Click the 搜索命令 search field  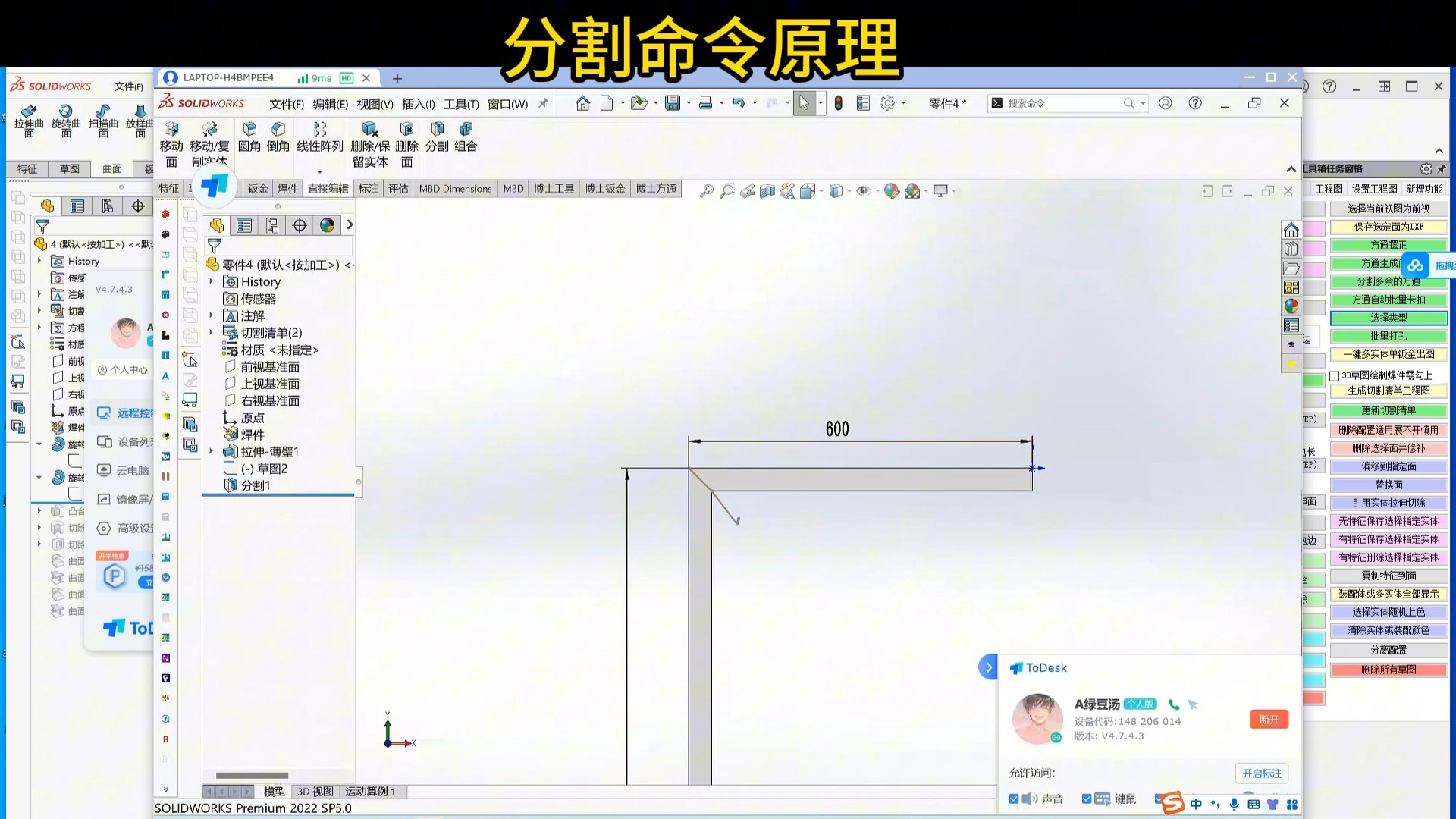[1062, 102]
